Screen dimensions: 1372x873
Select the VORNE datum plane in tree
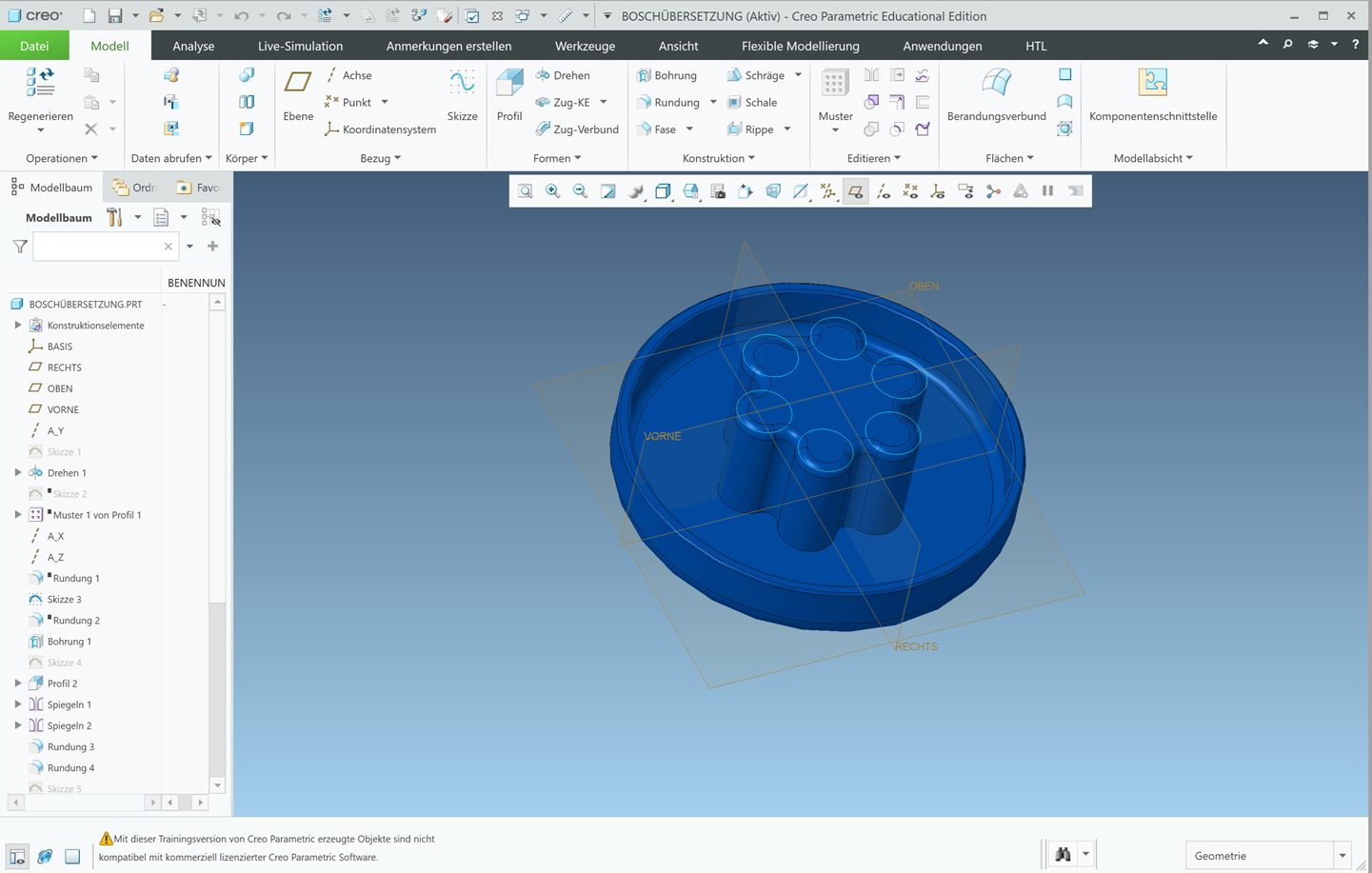click(x=63, y=409)
